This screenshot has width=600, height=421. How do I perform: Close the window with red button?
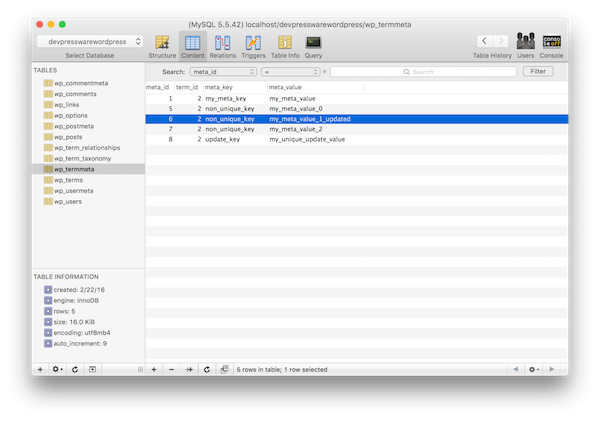40,24
